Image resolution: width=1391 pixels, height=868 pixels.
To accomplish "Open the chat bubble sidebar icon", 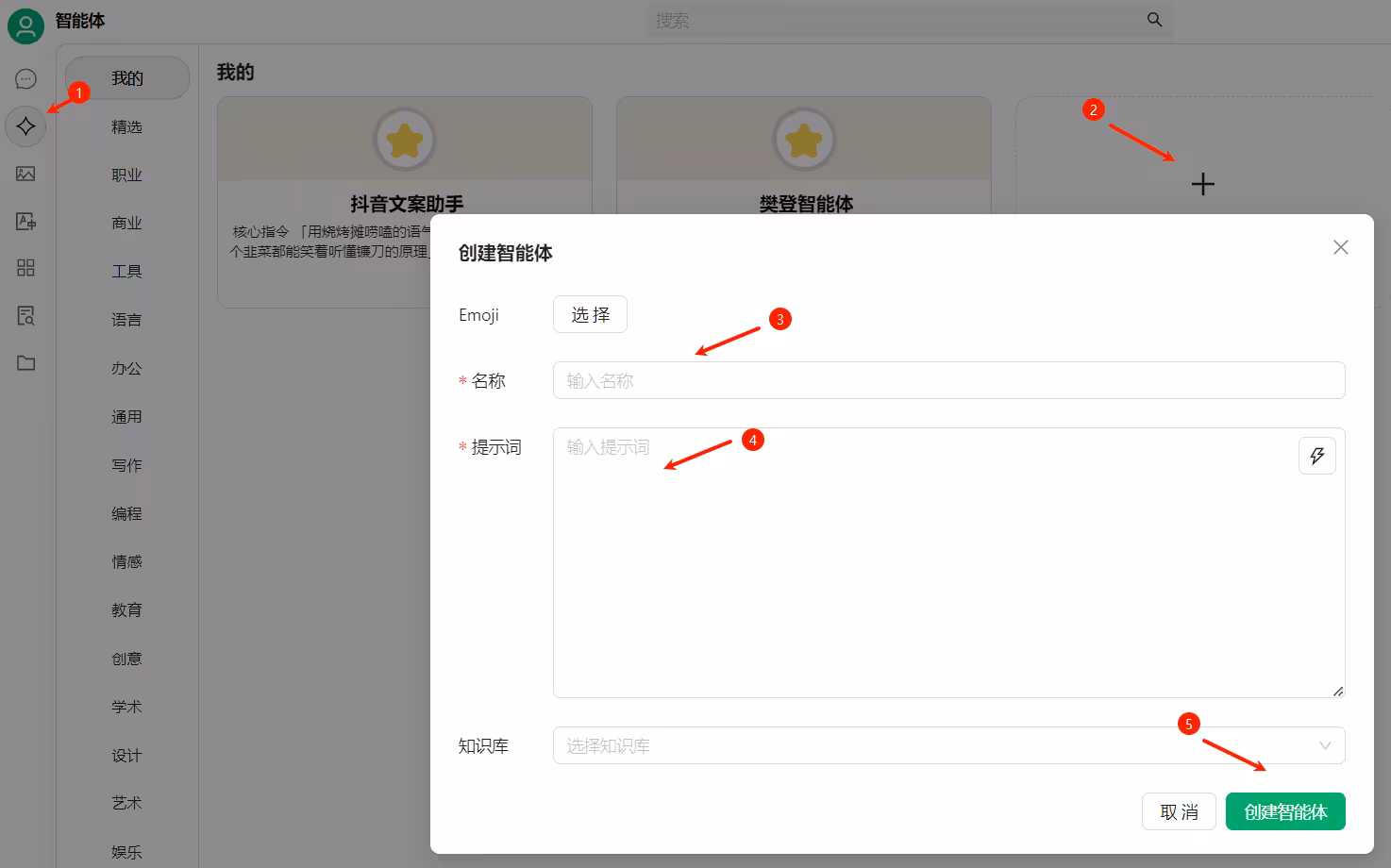I will [x=26, y=79].
